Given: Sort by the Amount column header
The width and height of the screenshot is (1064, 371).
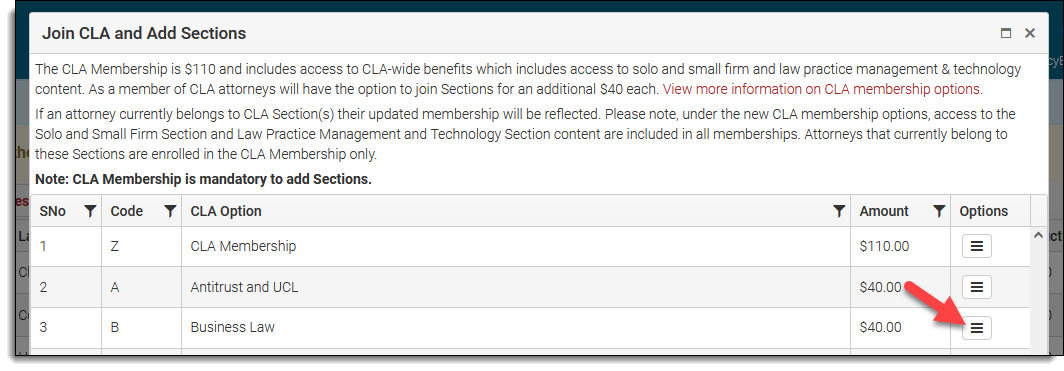Looking at the screenshot, I should [884, 212].
